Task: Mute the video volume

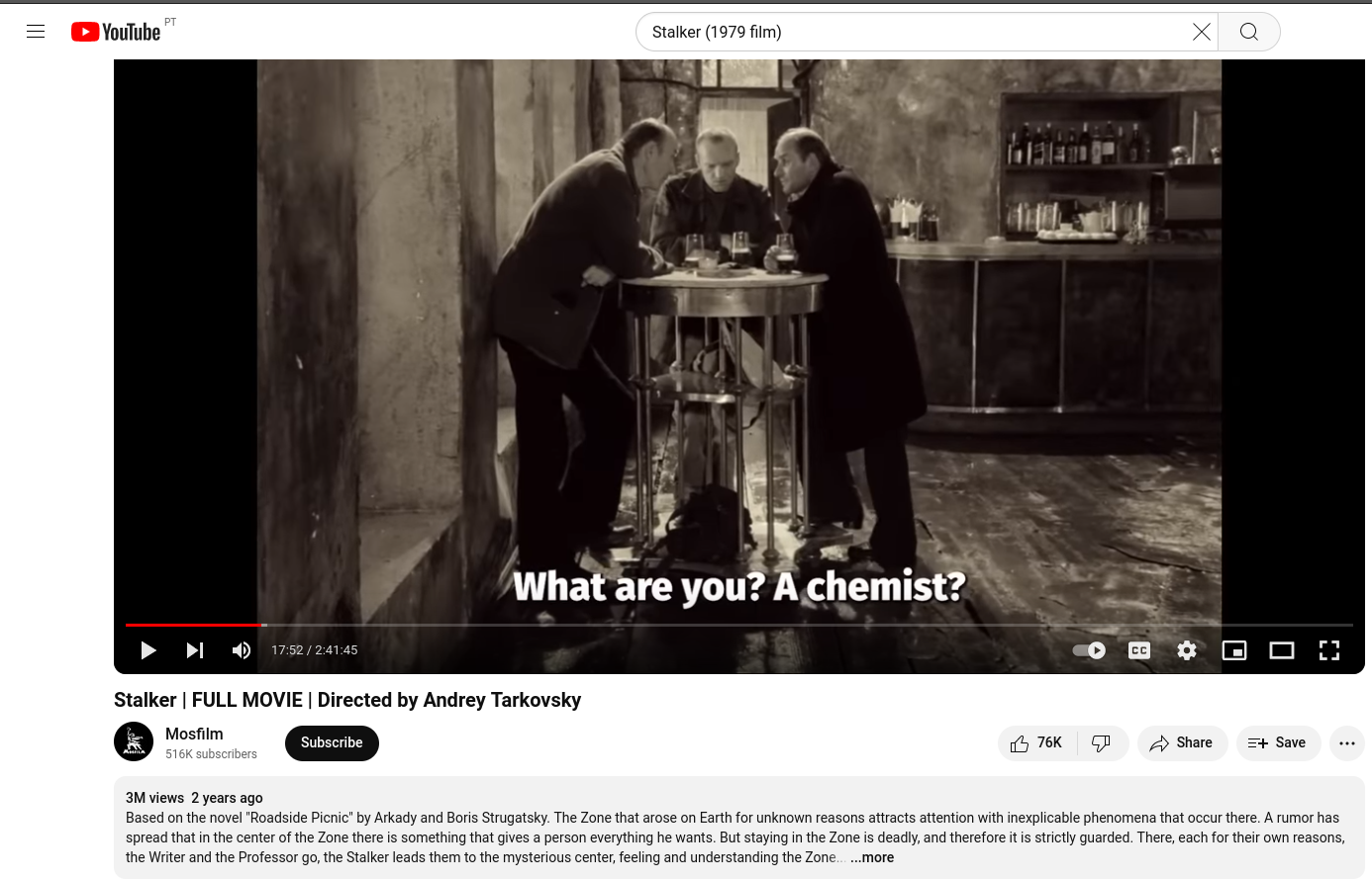Action: coord(242,650)
